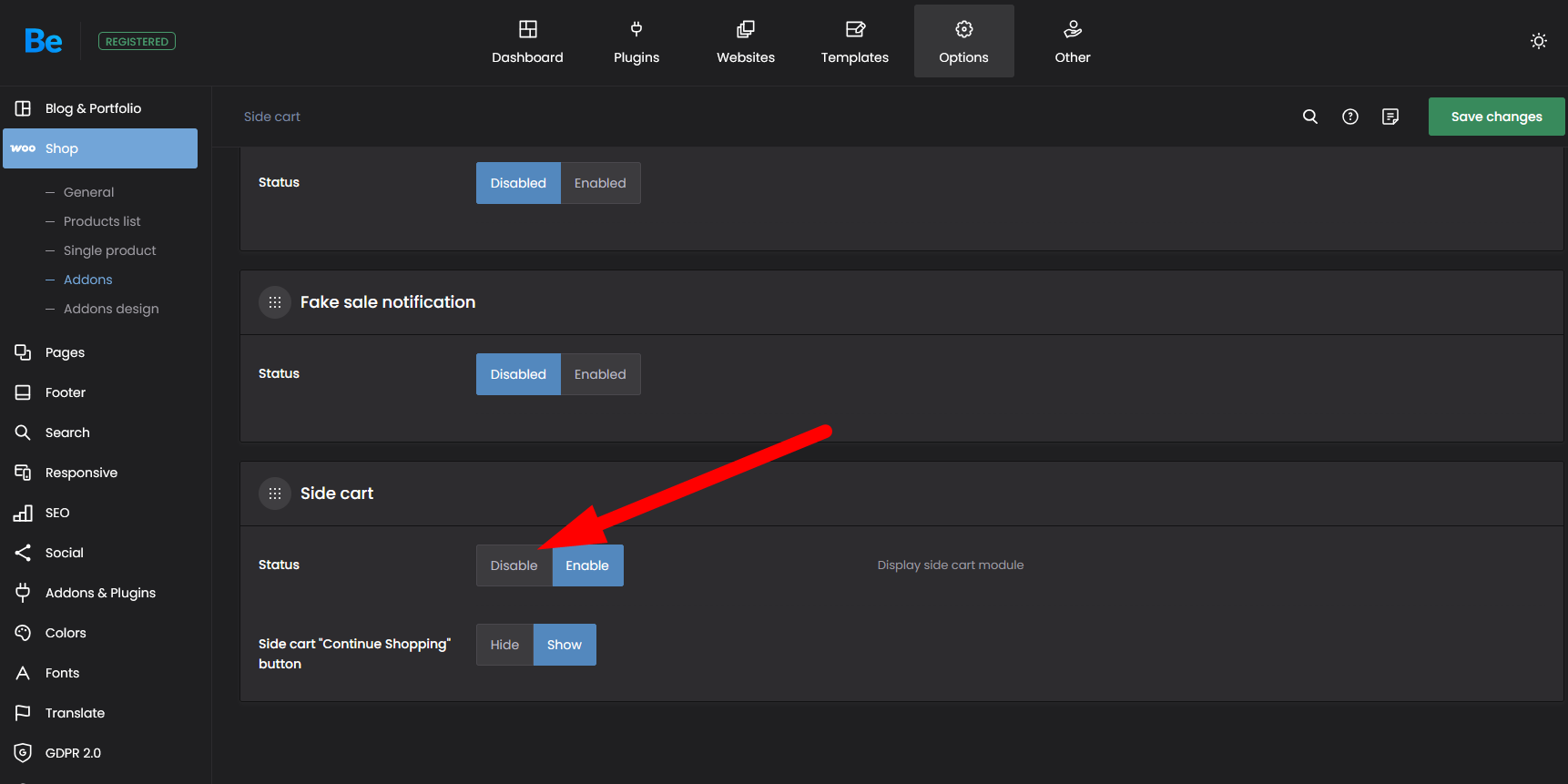
Task: Open the Addons design submenu link
Action: (x=111, y=309)
